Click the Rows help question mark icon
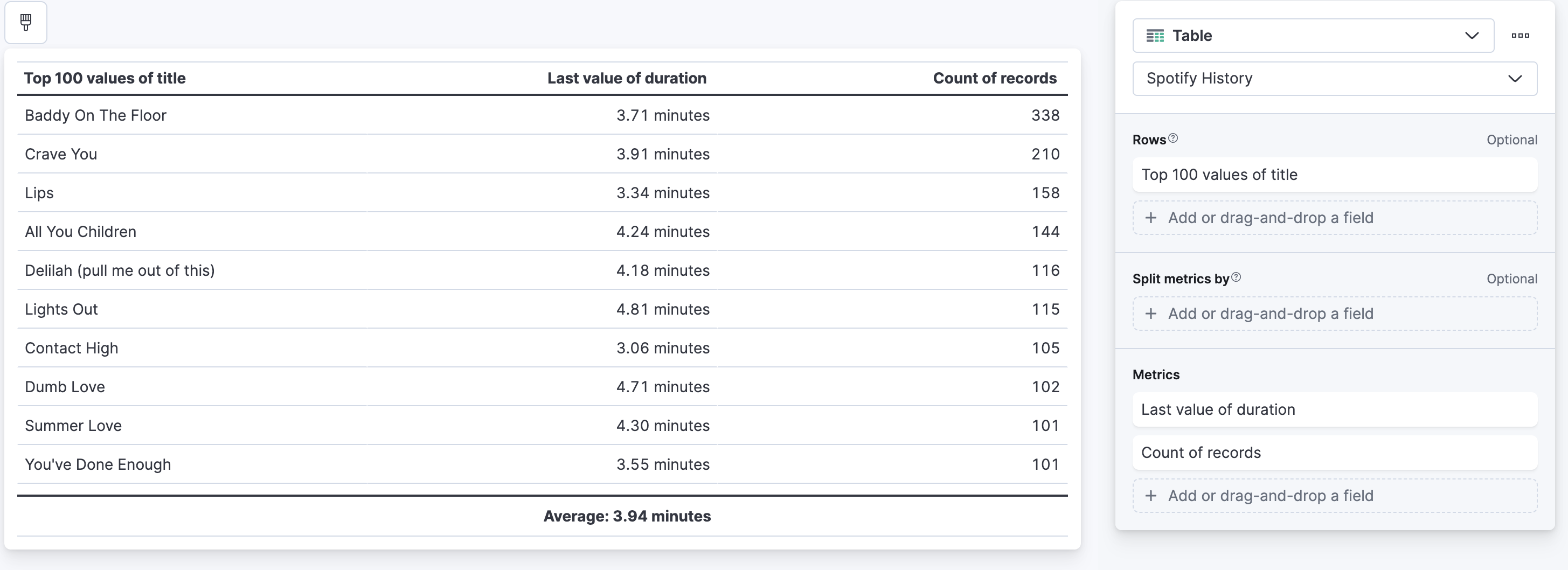This screenshot has height=570, width=1568. coord(1174,138)
